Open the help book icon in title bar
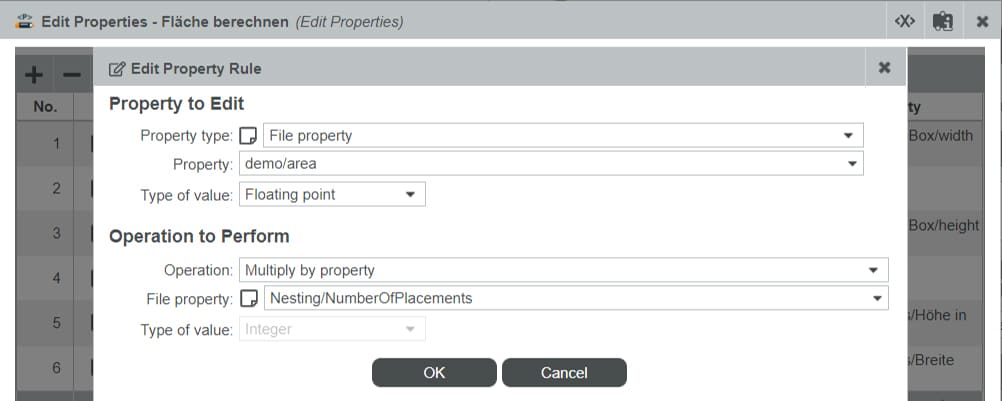The width and height of the screenshot is (1002, 401). tap(941, 21)
